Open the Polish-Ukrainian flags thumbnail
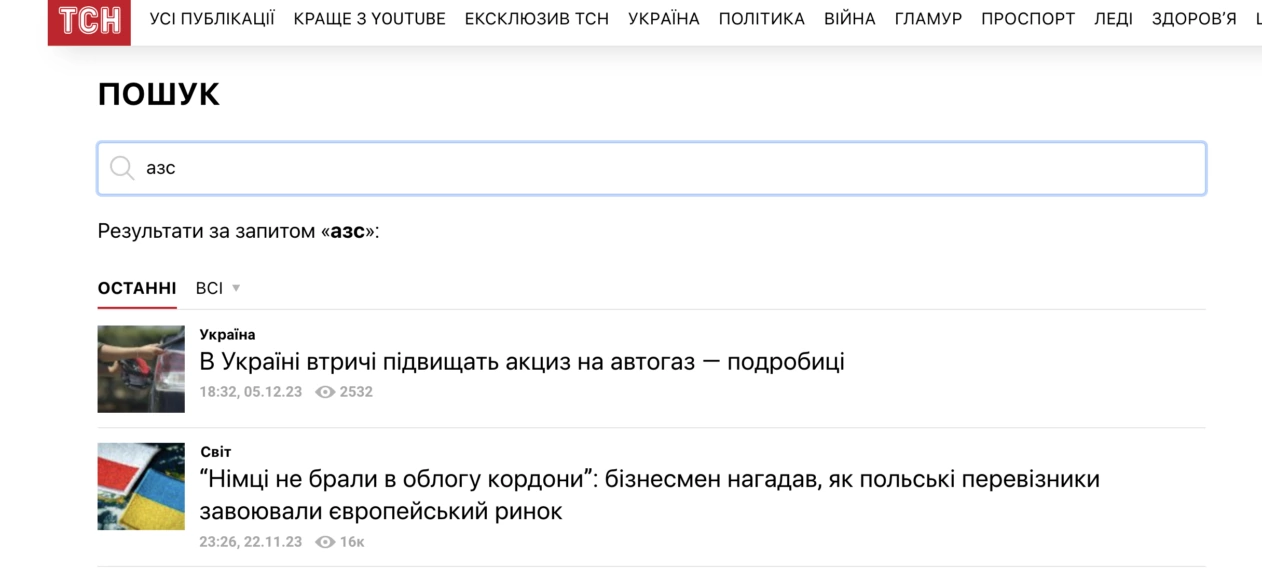The height and width of the screenshot is (569, 1262). click(x=141, y=487)
